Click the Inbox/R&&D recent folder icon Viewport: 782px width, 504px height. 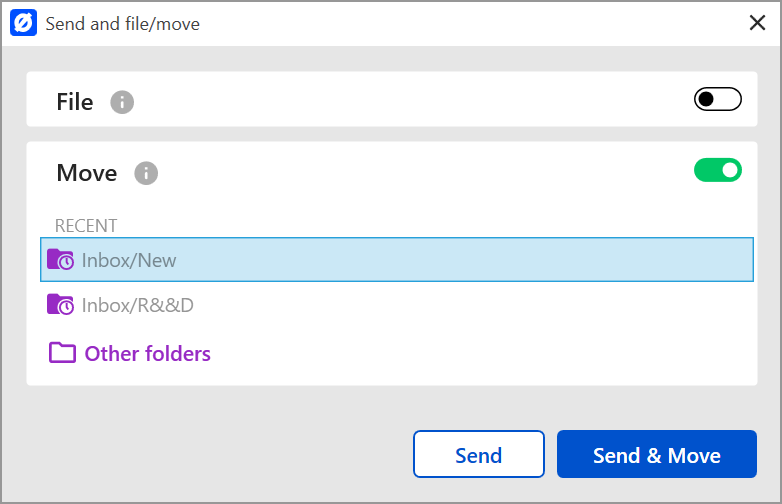(60, 305)
